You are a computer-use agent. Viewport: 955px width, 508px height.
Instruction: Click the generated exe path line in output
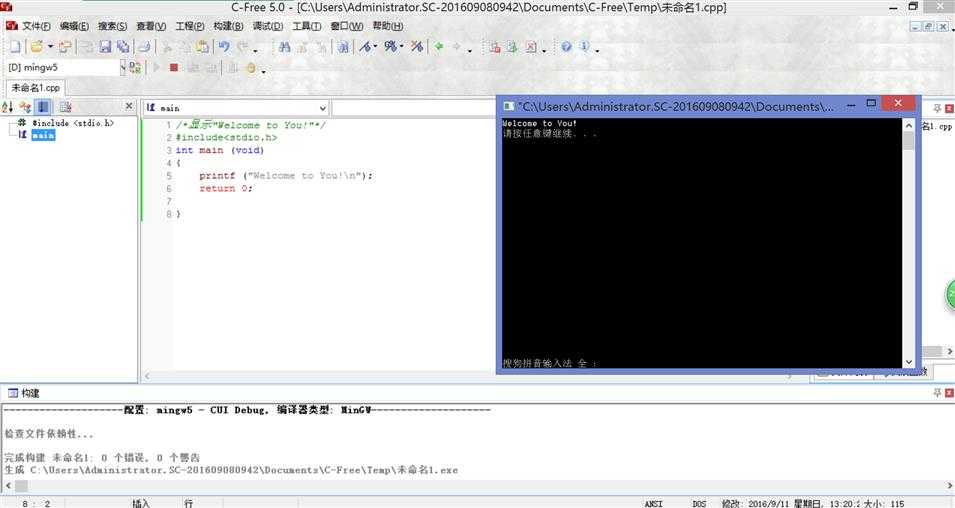pyautogui.click(x=231, y=470)
